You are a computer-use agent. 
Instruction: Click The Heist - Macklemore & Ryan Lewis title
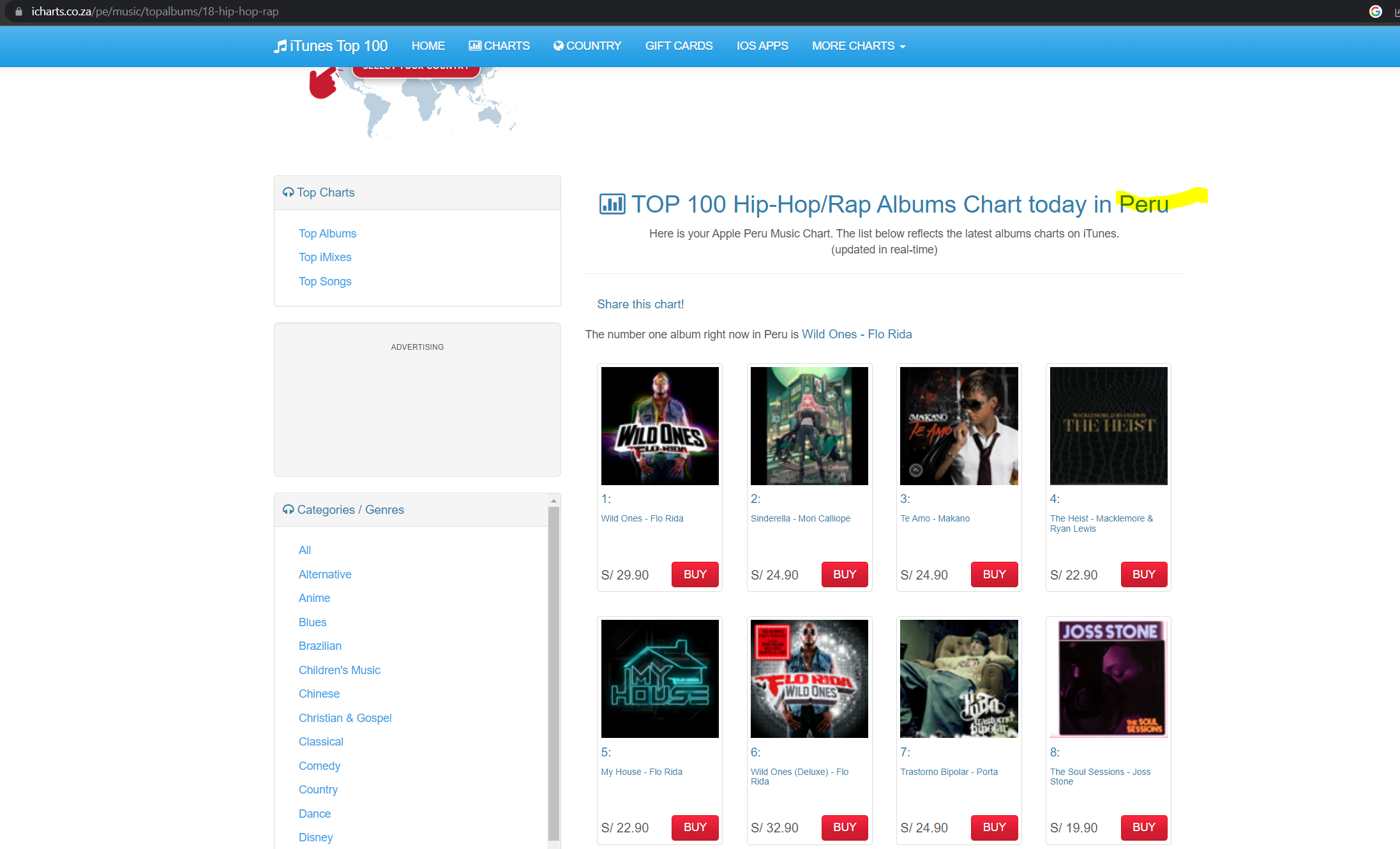pyautogui.click(x=1101, y=524)
